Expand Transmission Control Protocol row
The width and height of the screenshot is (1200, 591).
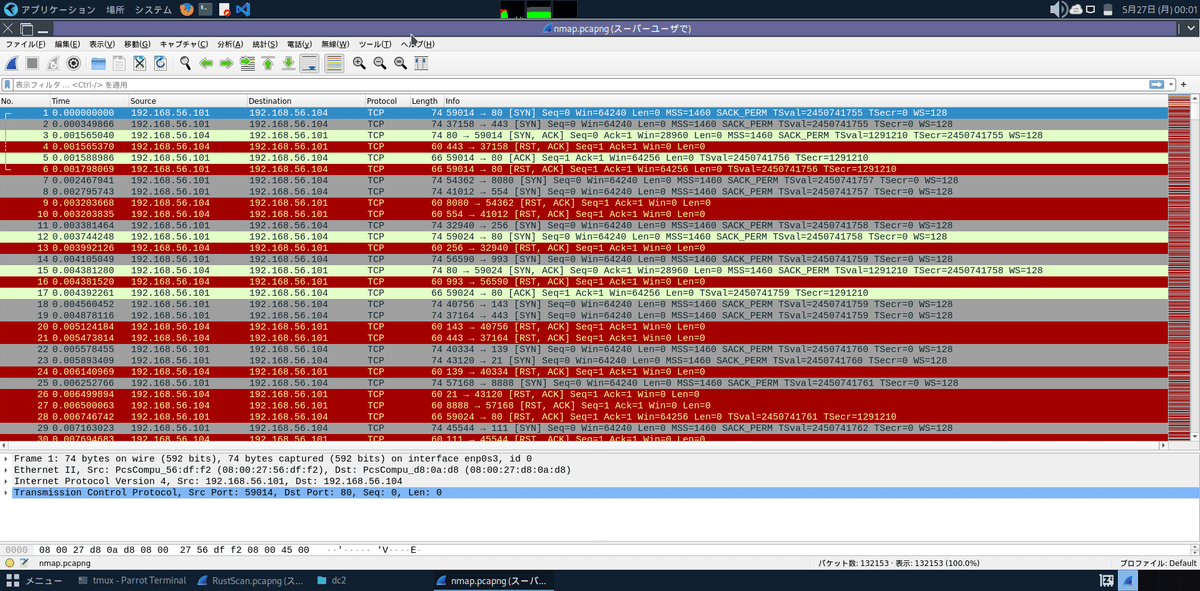click(7, 493)
